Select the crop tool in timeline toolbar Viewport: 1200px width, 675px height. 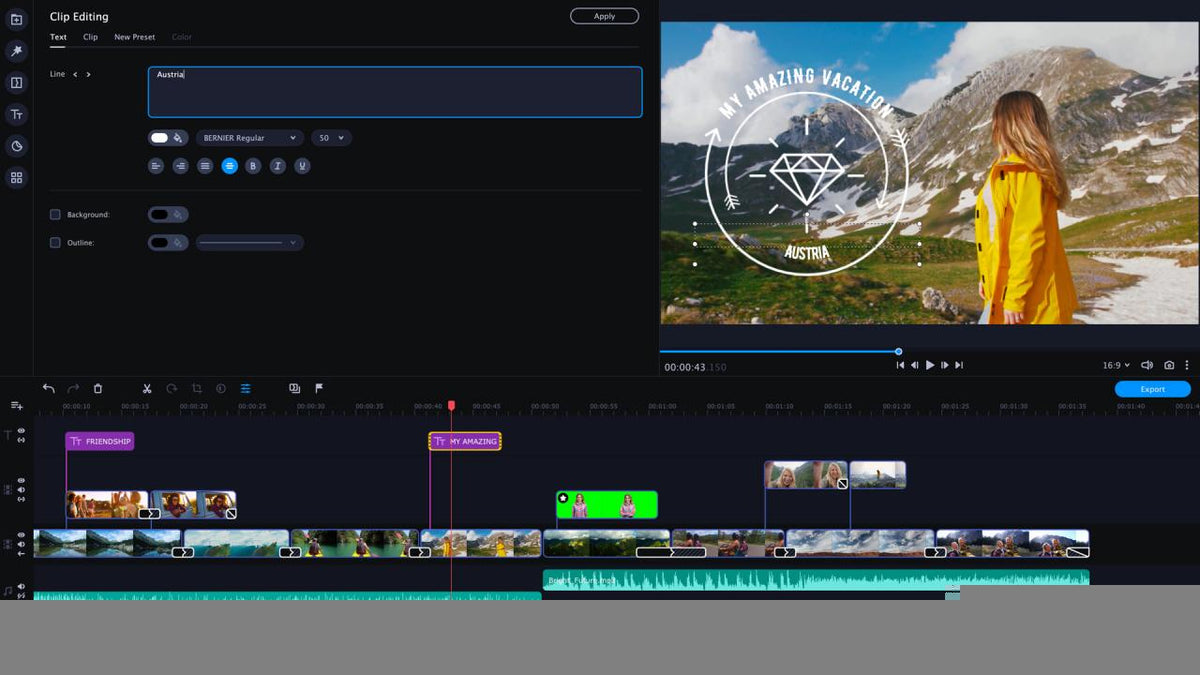(197, 388)
